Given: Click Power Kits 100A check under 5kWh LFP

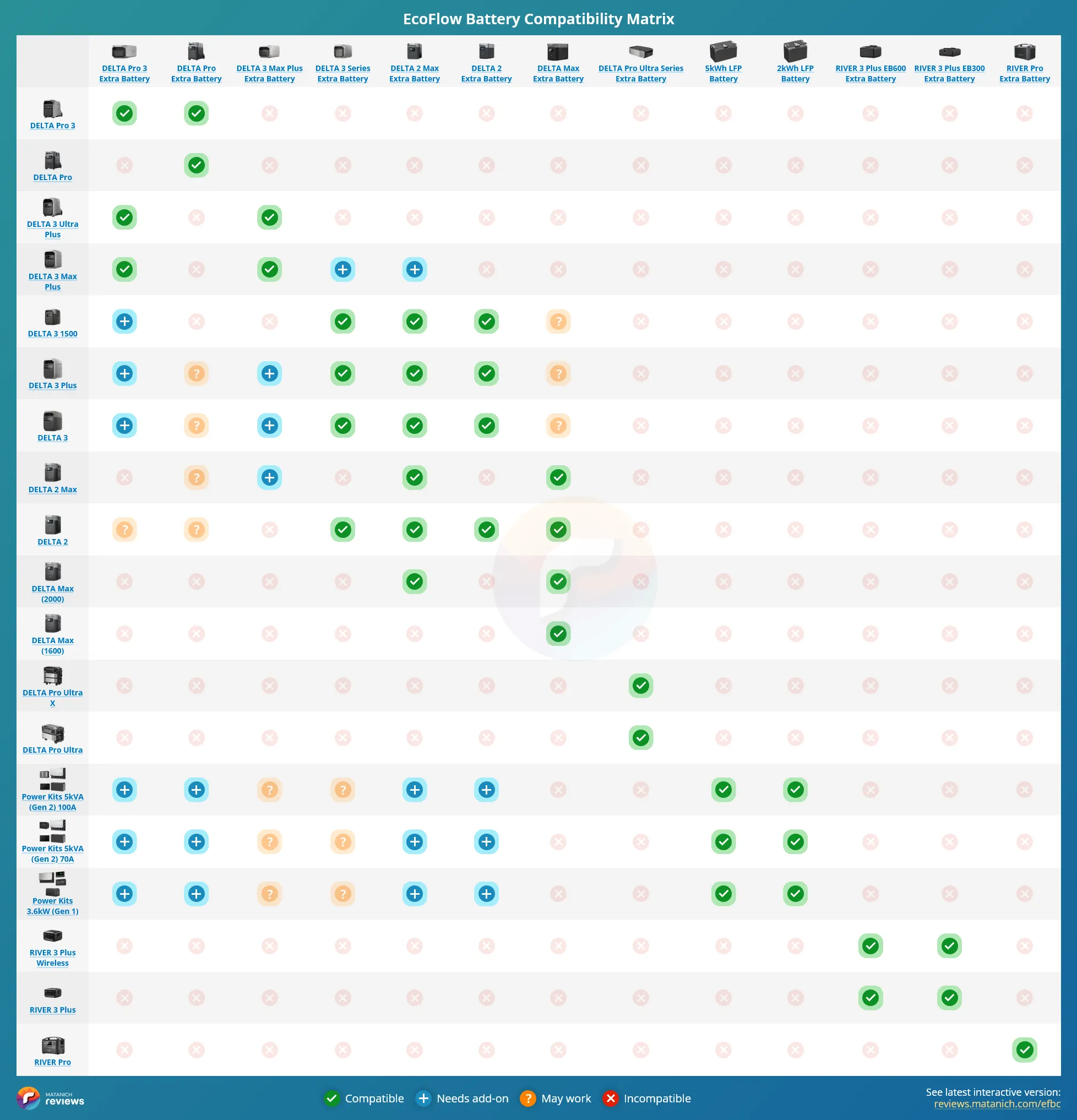Looking at the screenshot, I should (724, 789).
